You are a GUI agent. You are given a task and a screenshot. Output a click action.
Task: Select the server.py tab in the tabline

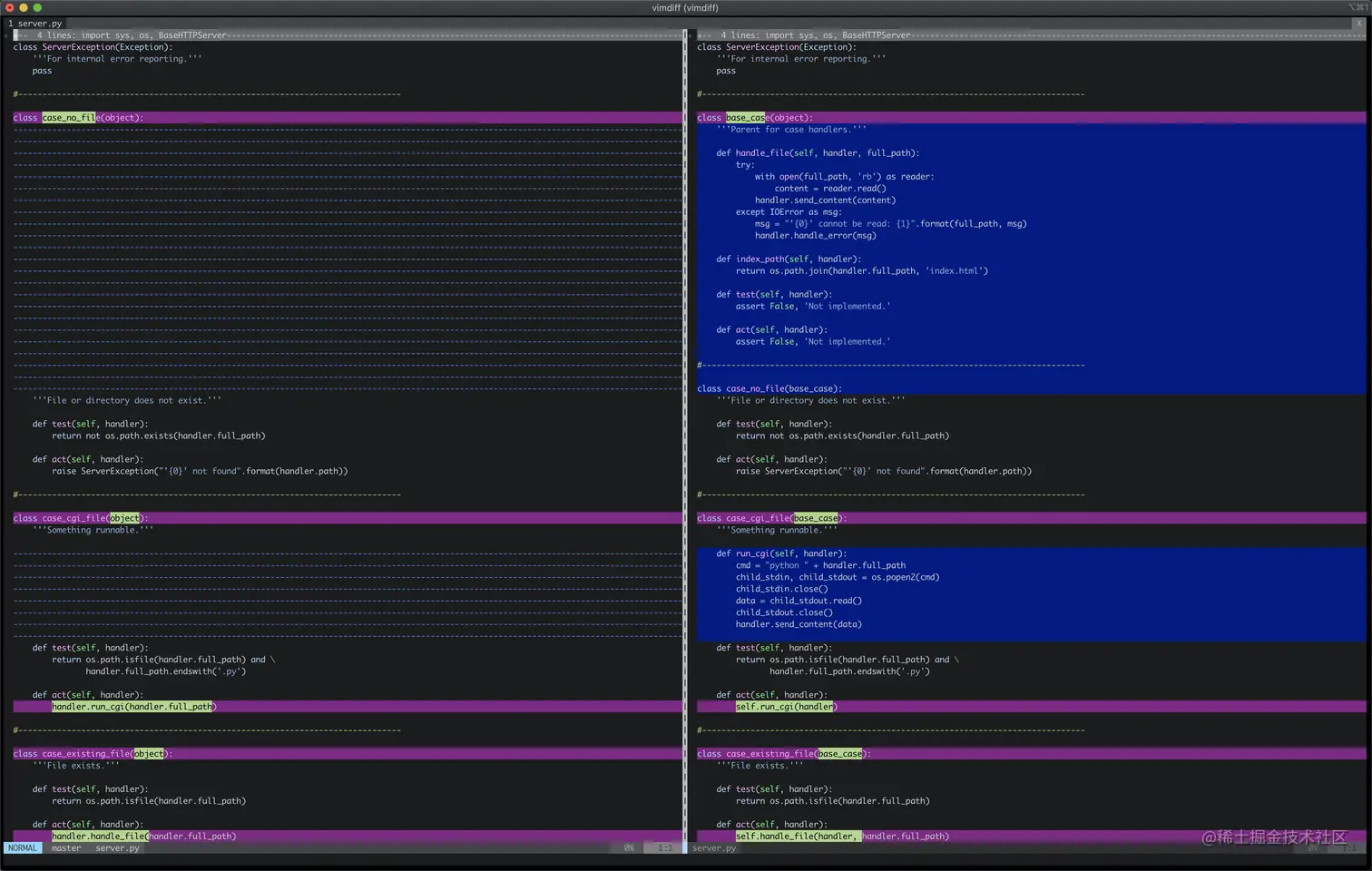coord(34,24)
